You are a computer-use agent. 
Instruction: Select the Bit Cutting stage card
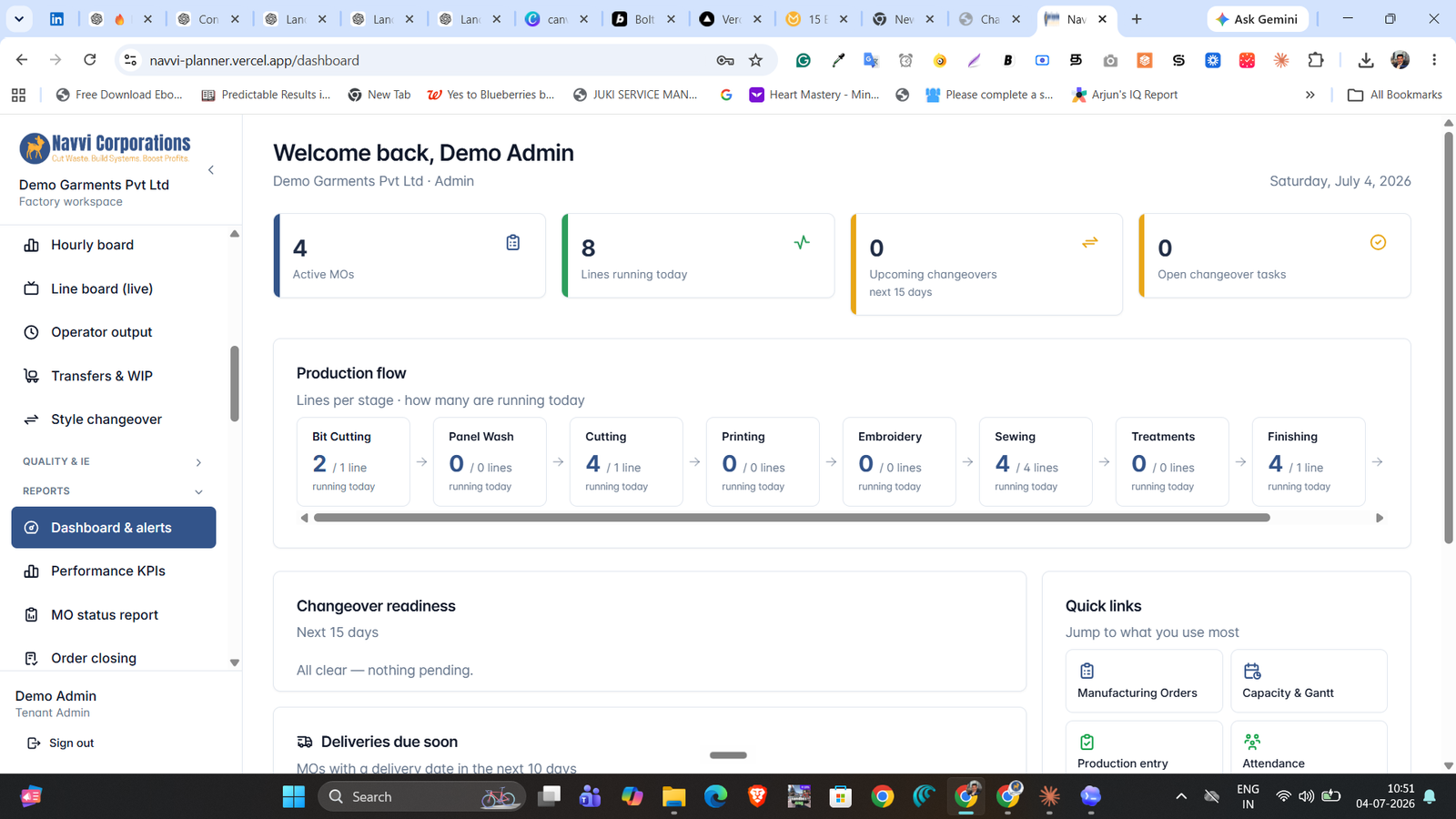[353, 461]
